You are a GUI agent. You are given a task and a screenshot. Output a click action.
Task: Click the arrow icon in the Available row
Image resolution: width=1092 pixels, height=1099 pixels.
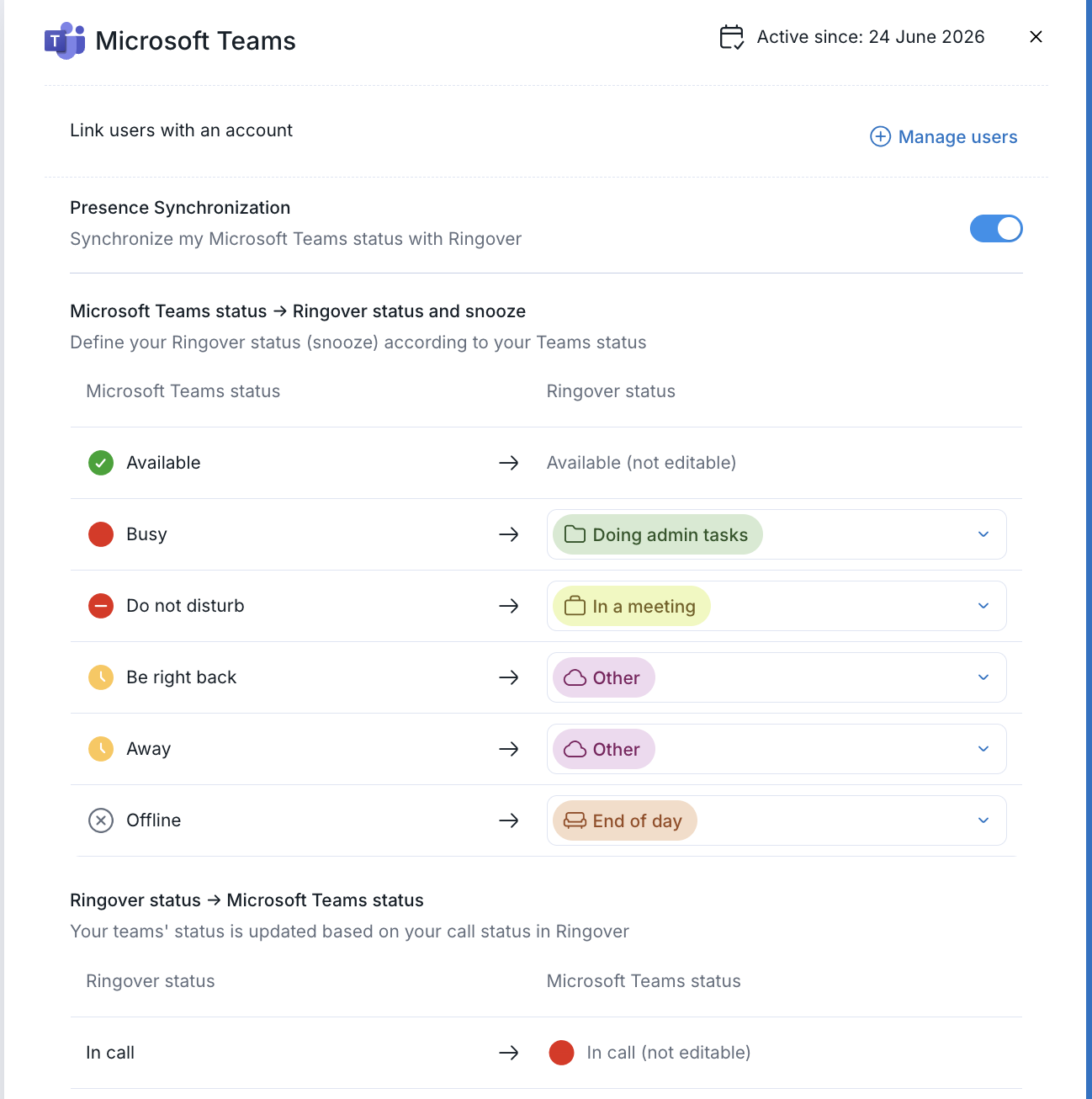click(509, 463)
